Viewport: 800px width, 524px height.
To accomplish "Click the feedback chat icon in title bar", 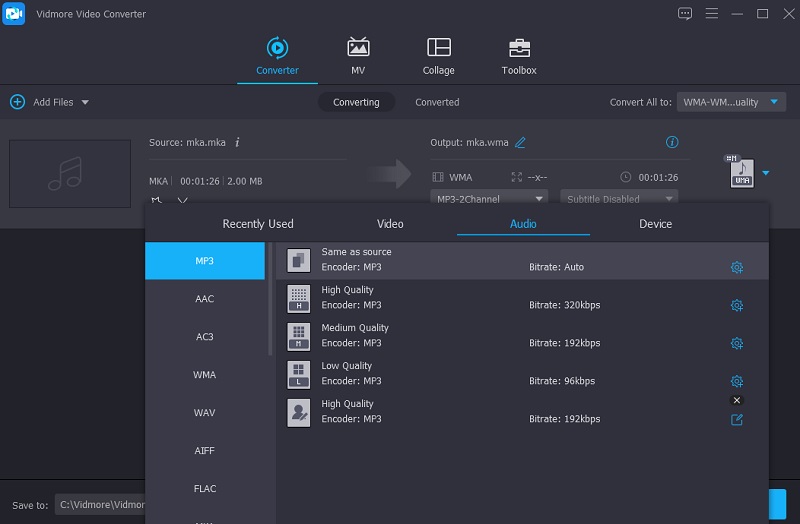I will click(685, 14).
